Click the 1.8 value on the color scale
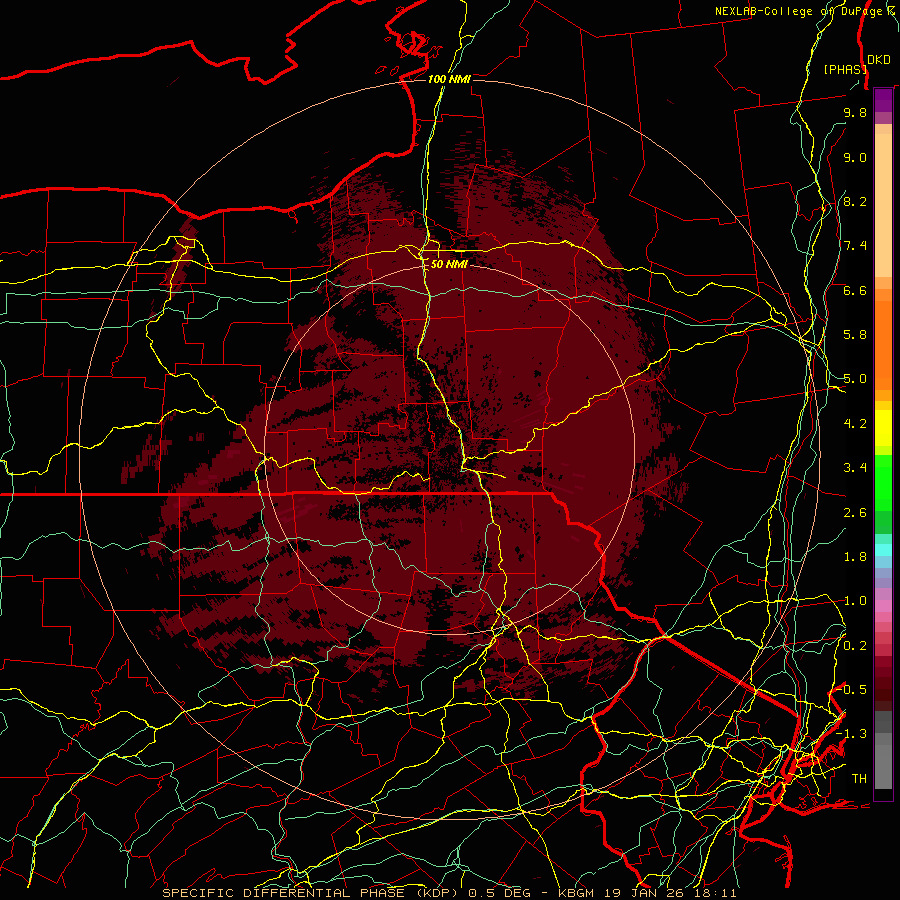900x900 pixels. click(x=855, y=557)
